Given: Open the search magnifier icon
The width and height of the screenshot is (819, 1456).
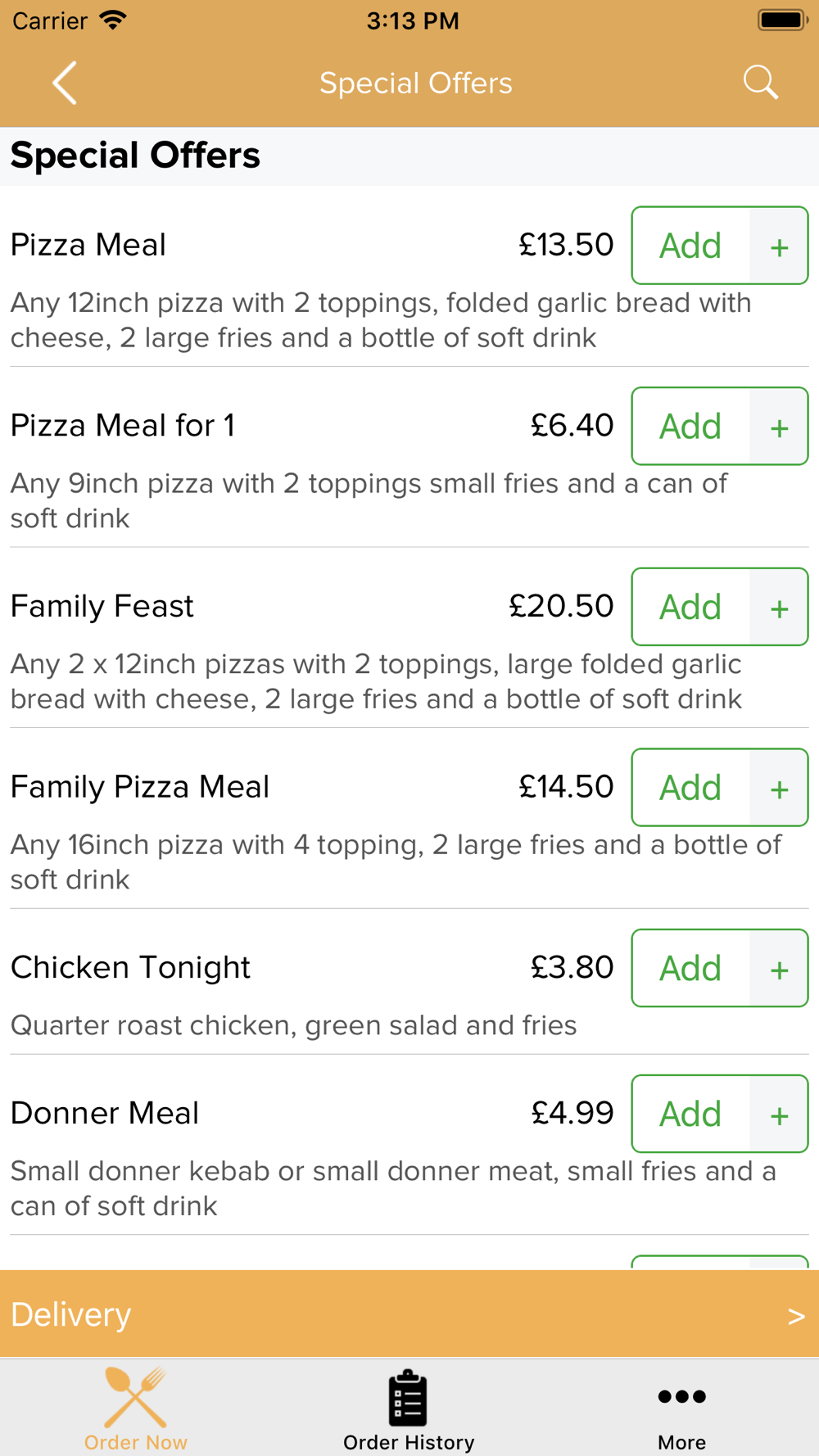Looking at the screenshot, I should [760, 83].
